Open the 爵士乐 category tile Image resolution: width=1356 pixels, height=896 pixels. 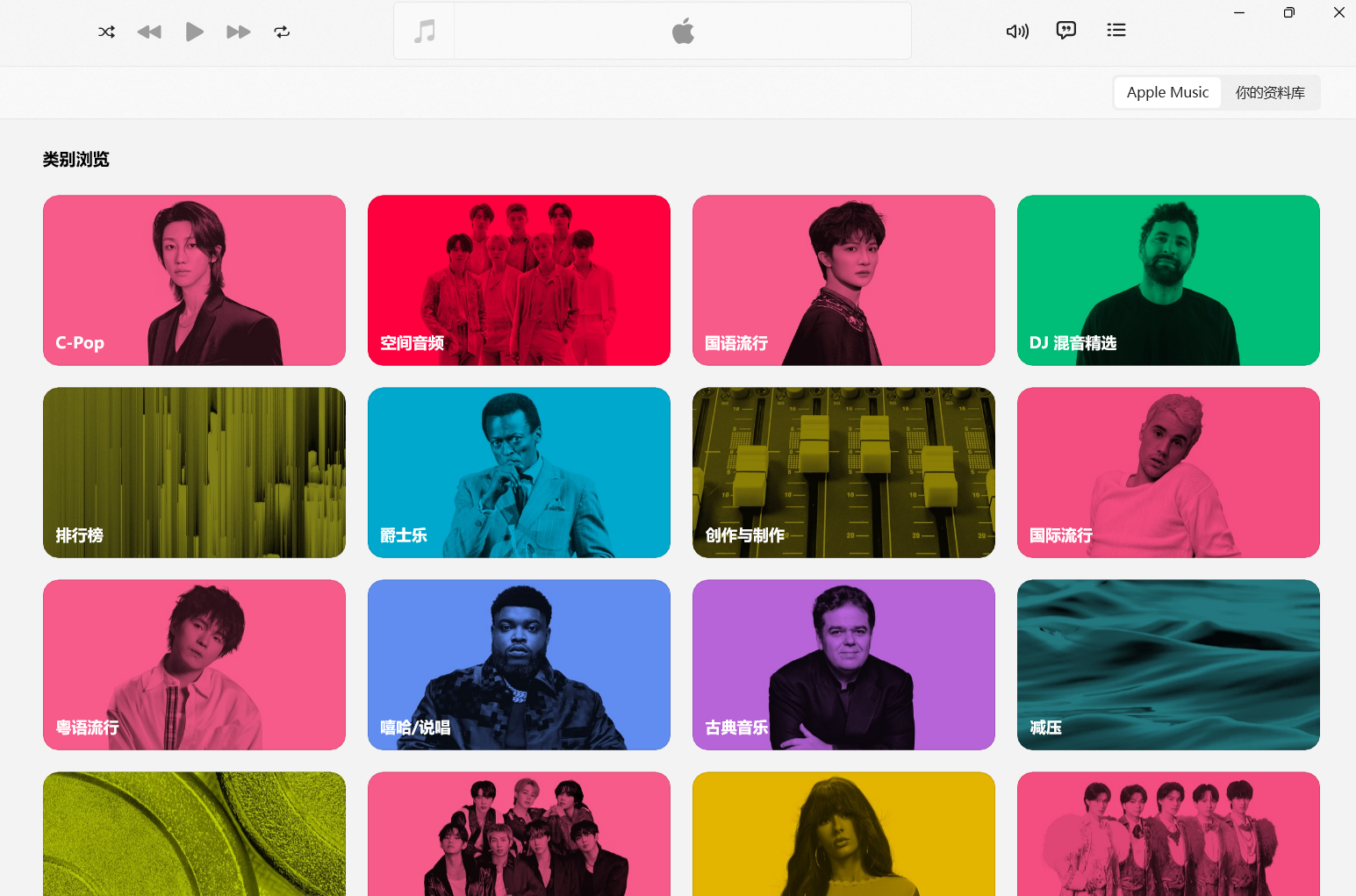click(x=519, y=472)
